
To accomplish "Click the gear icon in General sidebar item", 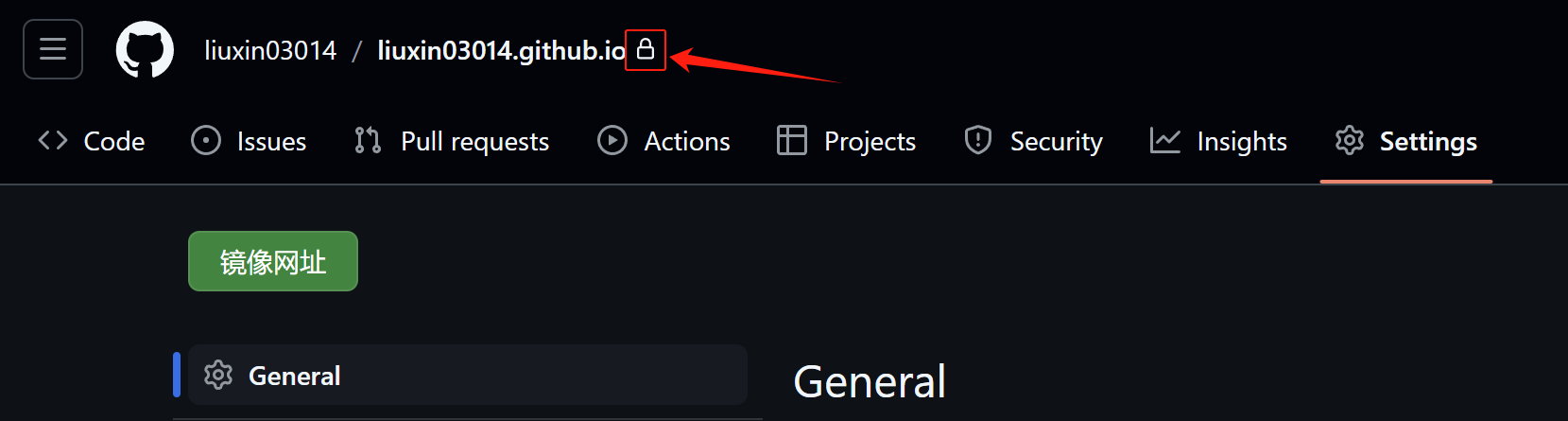I will [x=218, y=376].
